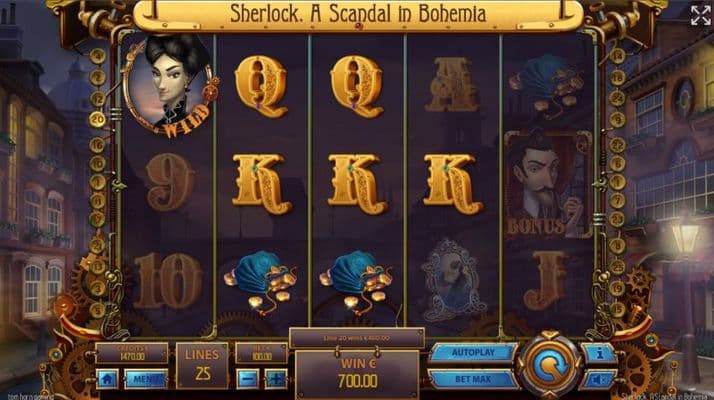Select the Lines 25 panel
This screenshot has height=400, width=714.
coord(202,365)
